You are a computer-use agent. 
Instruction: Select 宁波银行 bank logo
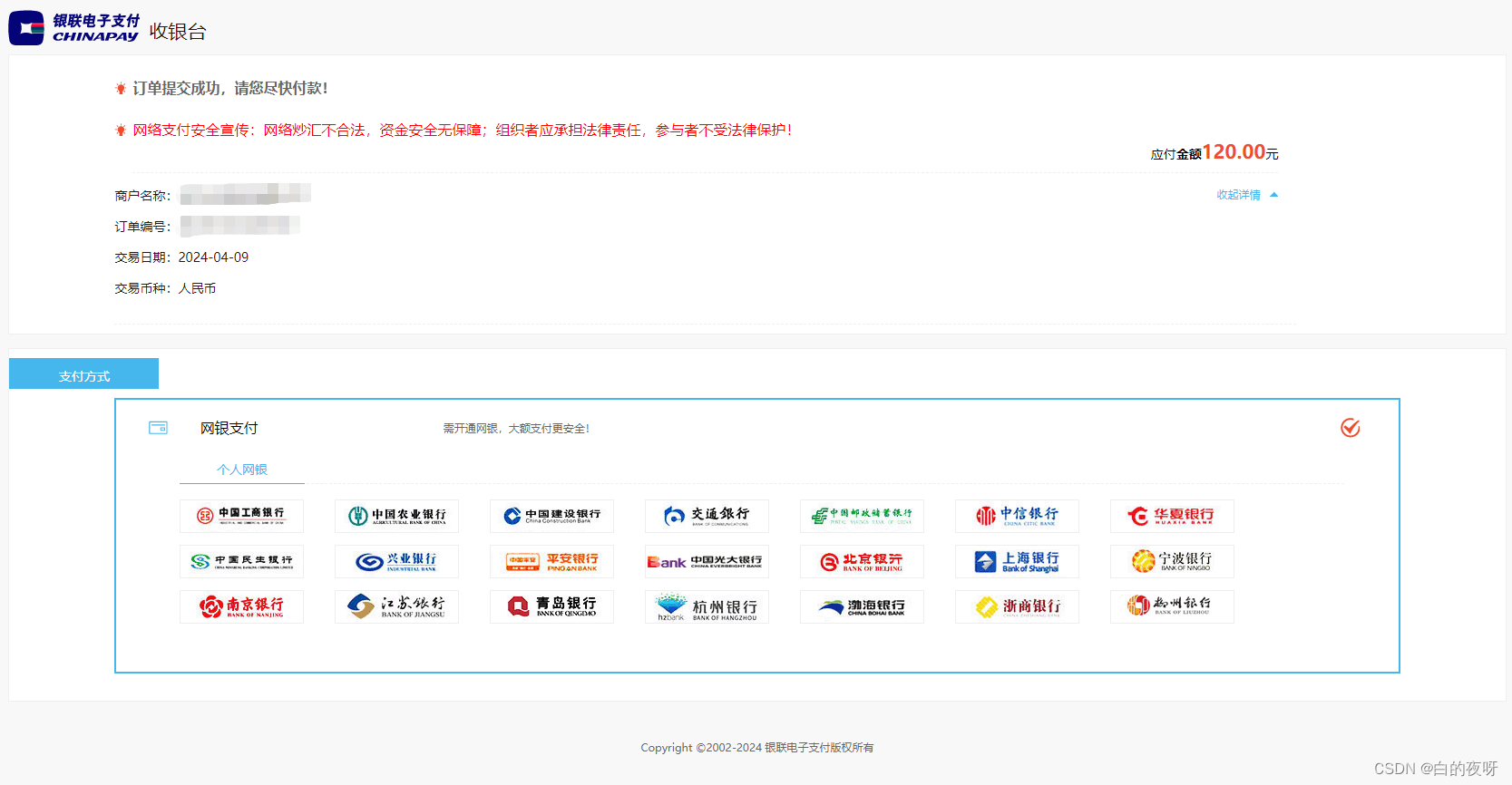[x=1172, y=561]
